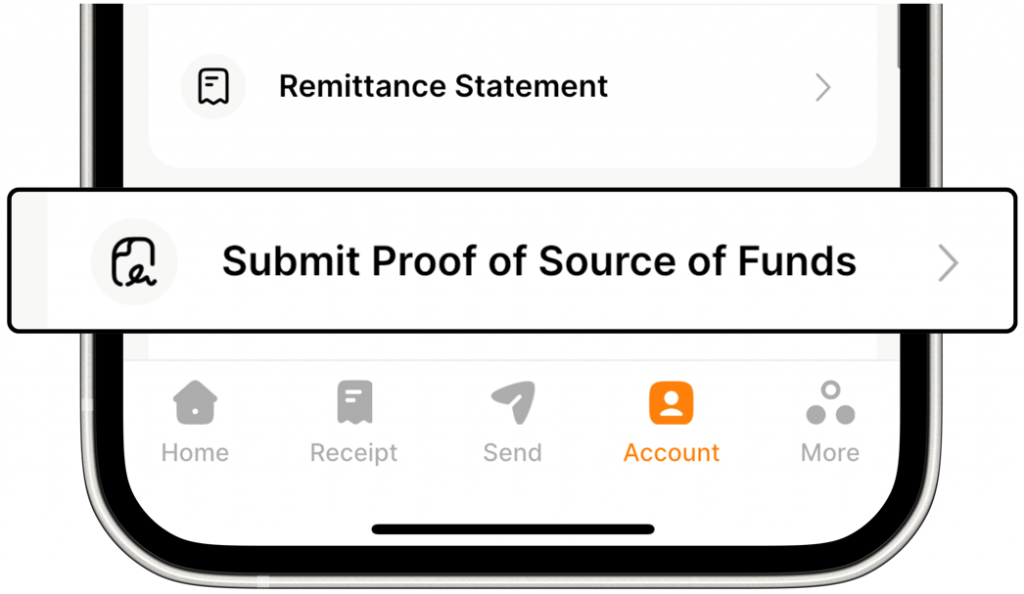Expand Remittance Statement via its chevron arrow
The height and width of the screenshot is (594, 1024).
click(x=823, y=88)
